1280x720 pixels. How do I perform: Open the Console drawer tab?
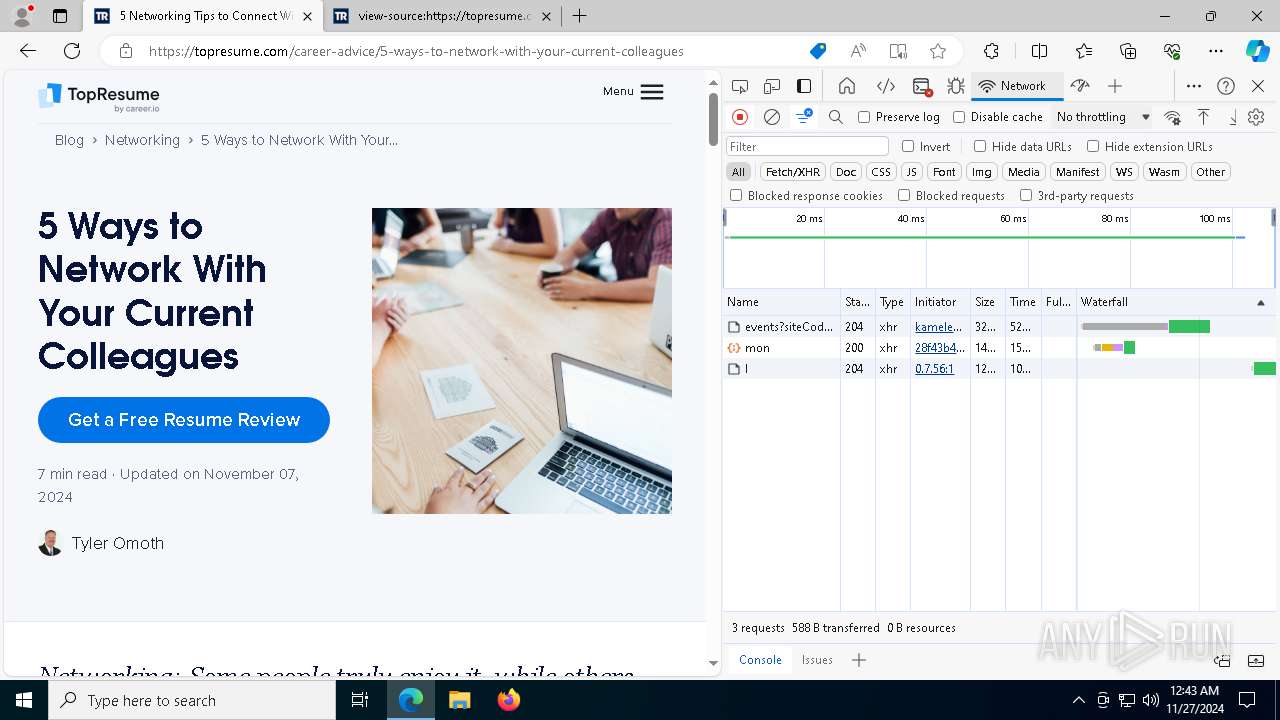(x=760, y=660)
